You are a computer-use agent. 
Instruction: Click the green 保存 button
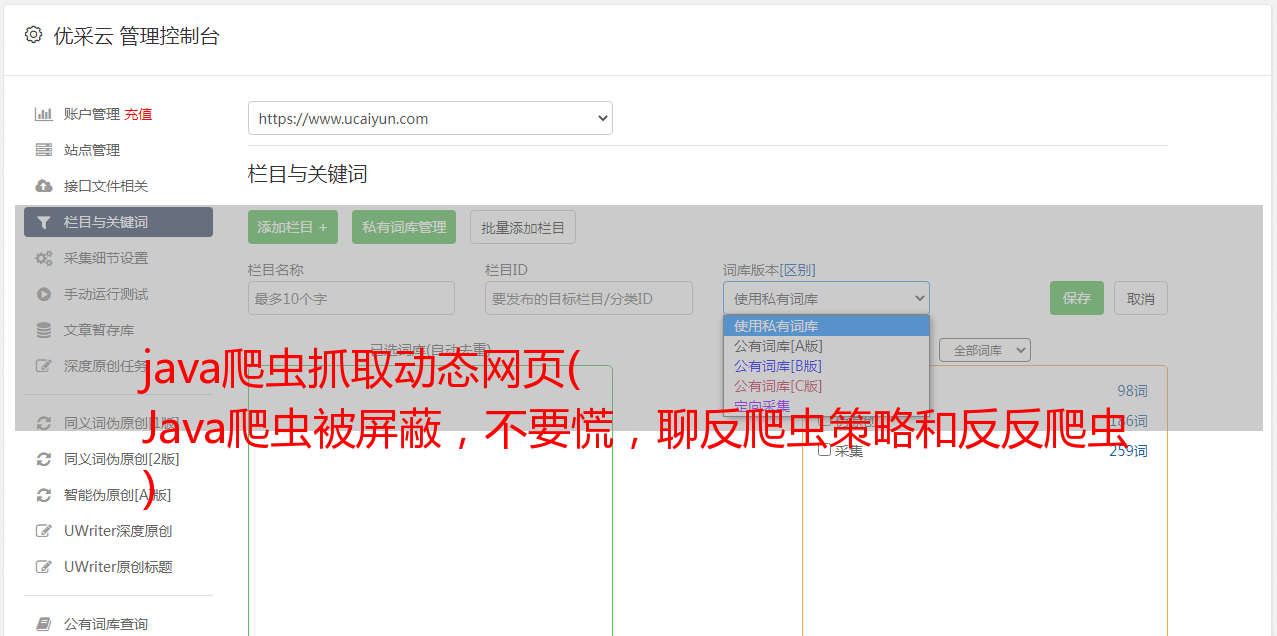click(1077, 298)
